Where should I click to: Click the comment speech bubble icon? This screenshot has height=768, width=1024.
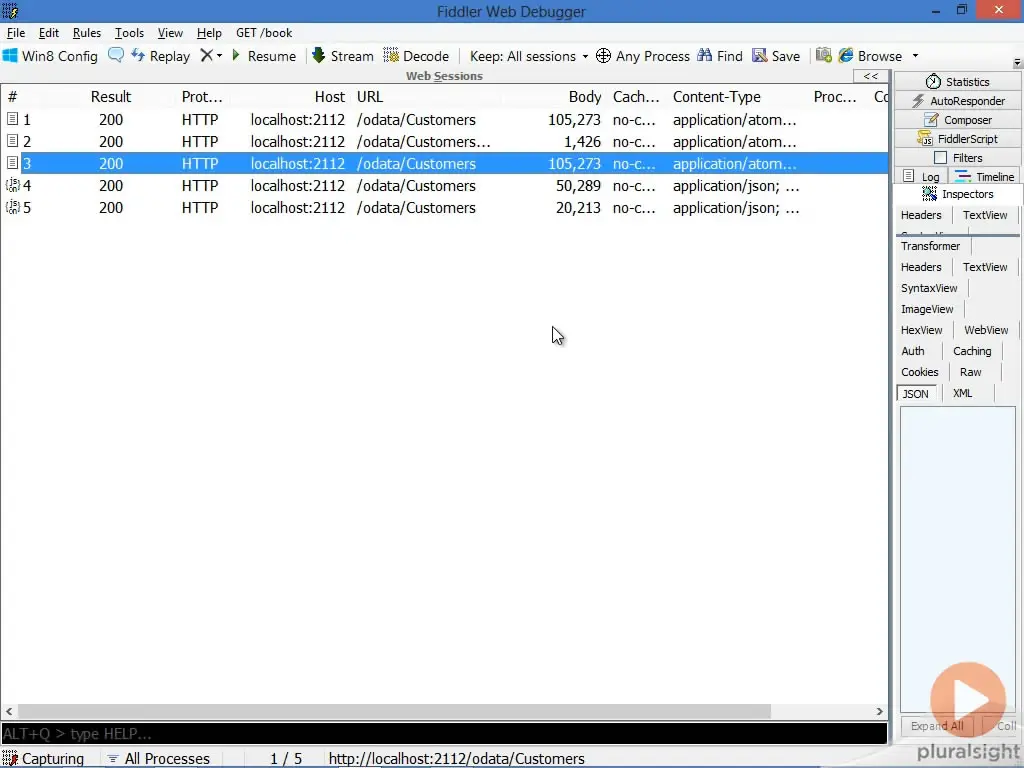116,56
